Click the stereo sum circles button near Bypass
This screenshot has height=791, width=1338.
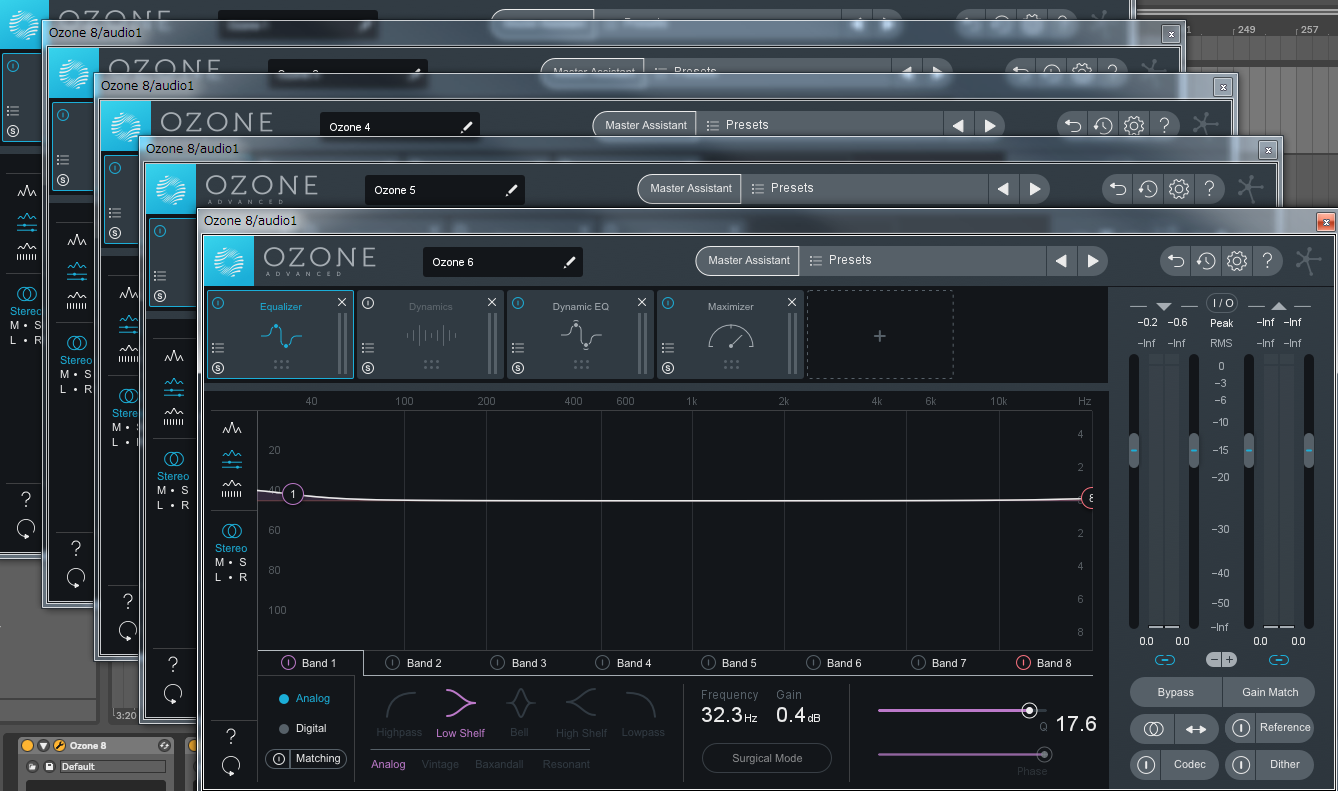(1153, 729)
